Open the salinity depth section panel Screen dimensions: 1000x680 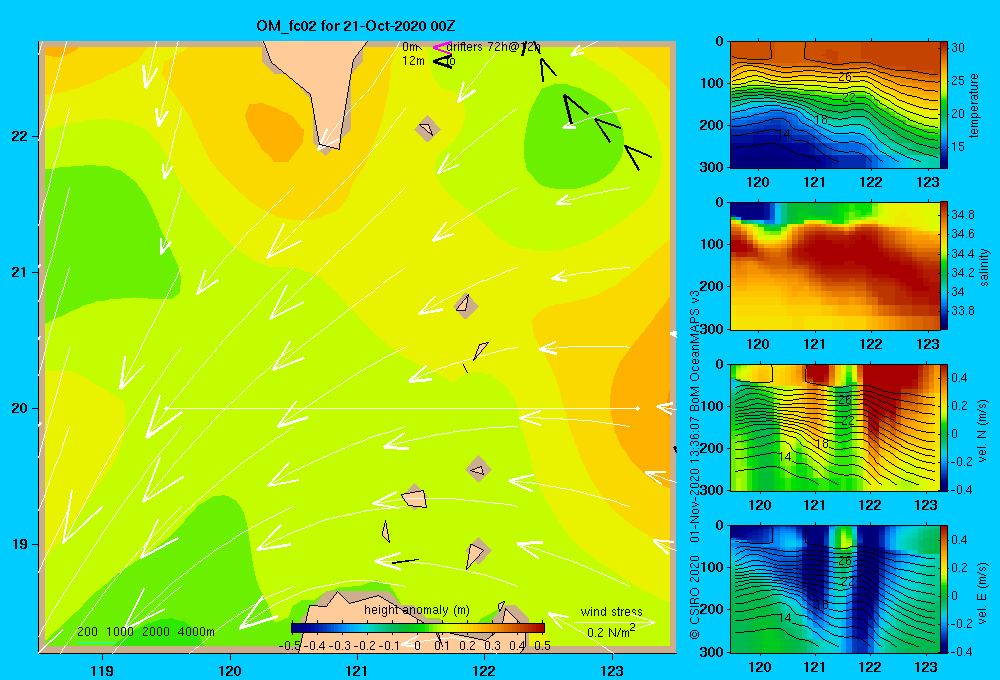coord(834,266)
